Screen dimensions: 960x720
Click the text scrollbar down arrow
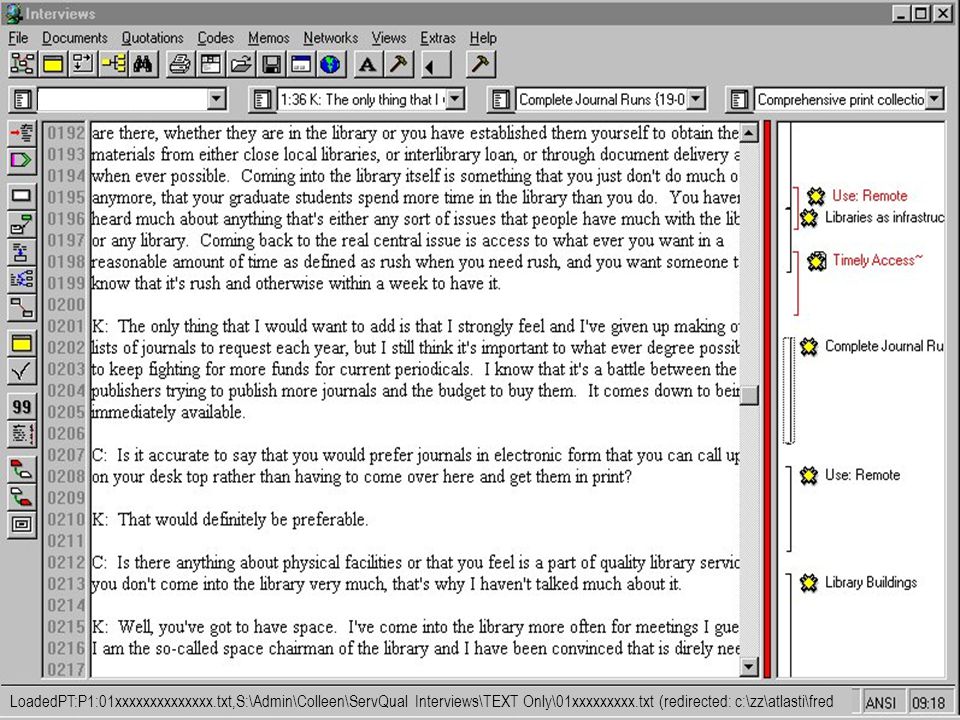point(749,667)
